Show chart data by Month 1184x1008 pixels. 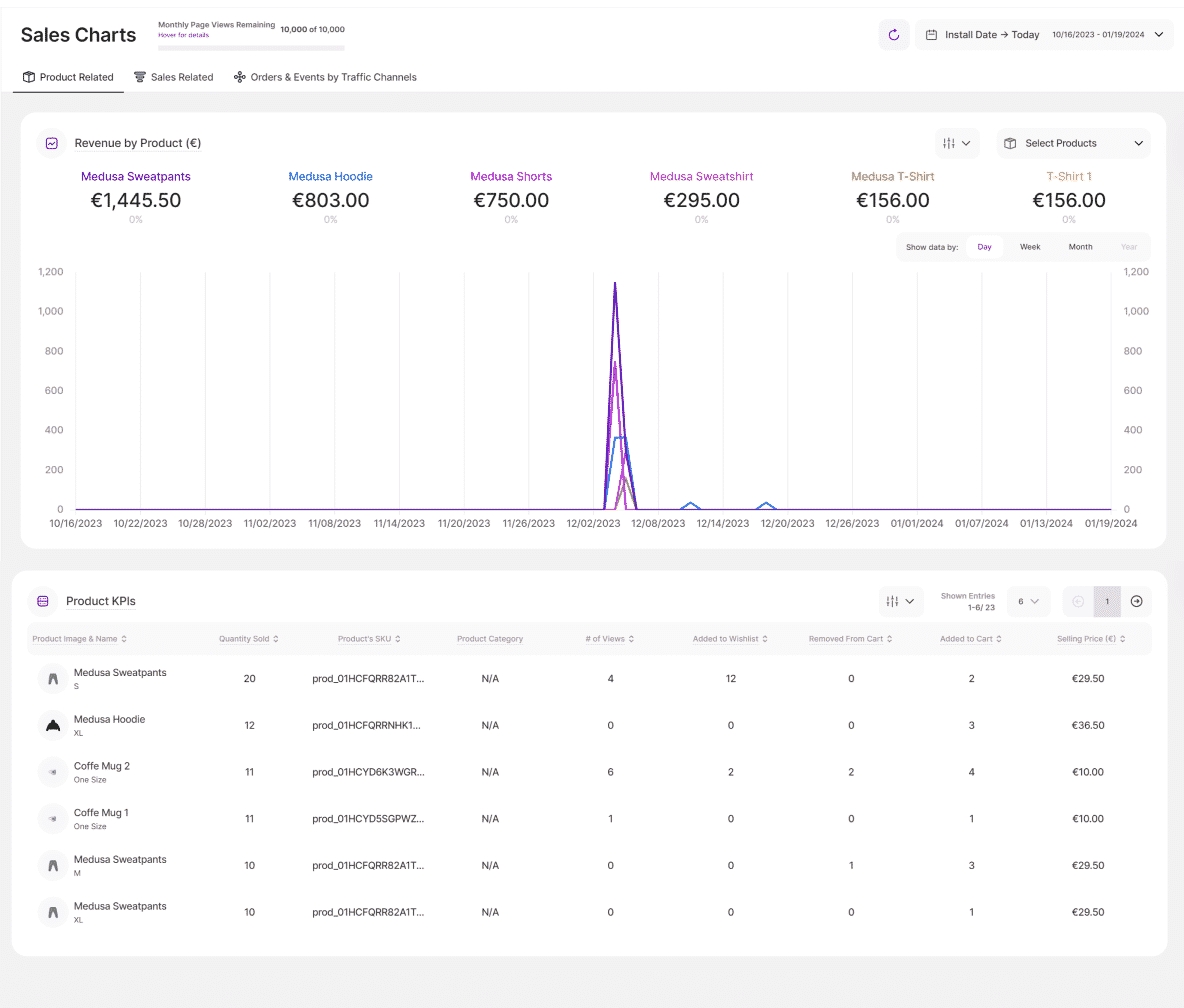coord(1080,247)
